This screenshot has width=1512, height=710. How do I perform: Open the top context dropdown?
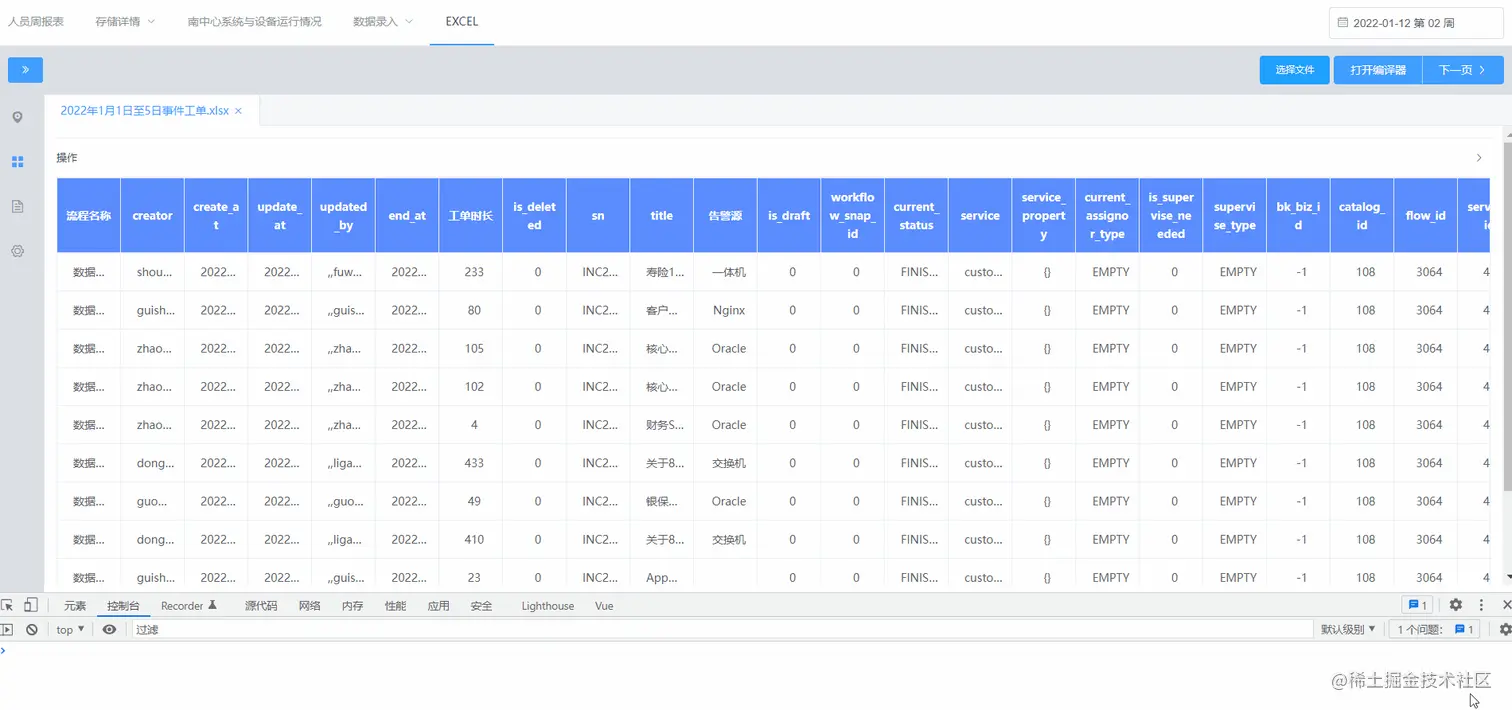pyautogui.click(x=70, y=629)
